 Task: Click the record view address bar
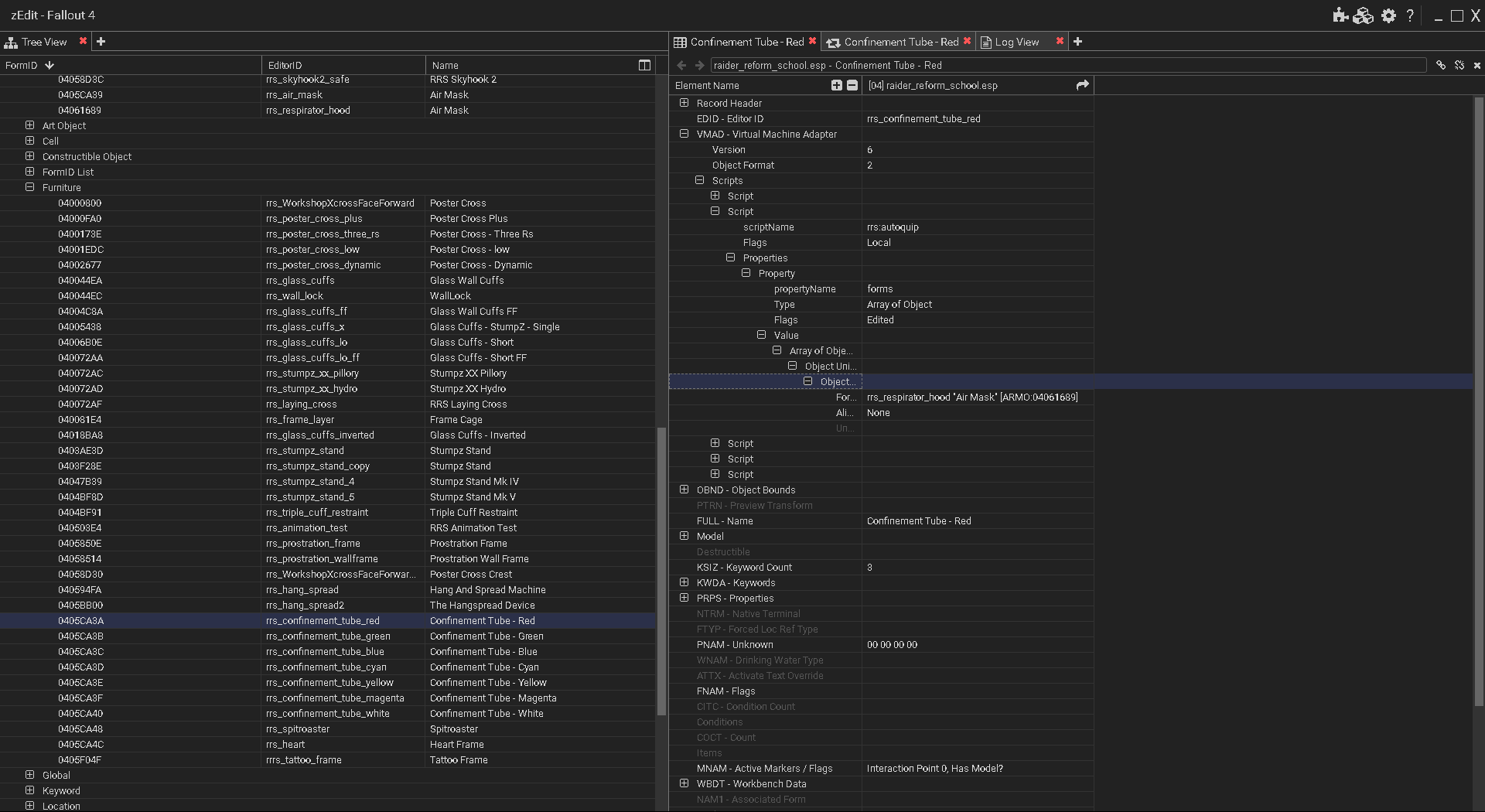(x=1067, y=66)
